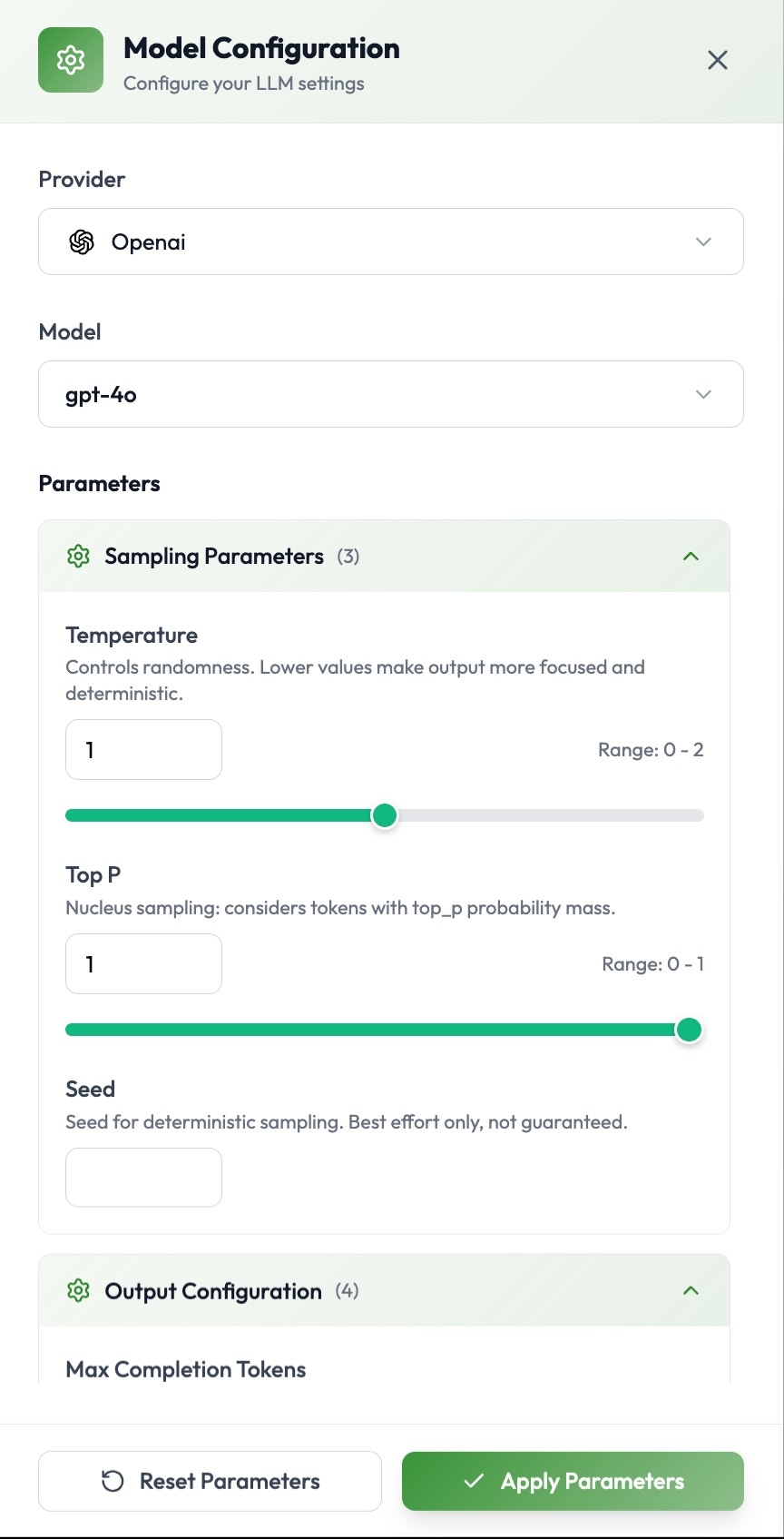Collapse the Sampling Parameters section
This screenshot has height=1539, width=784.
point(691,556)
